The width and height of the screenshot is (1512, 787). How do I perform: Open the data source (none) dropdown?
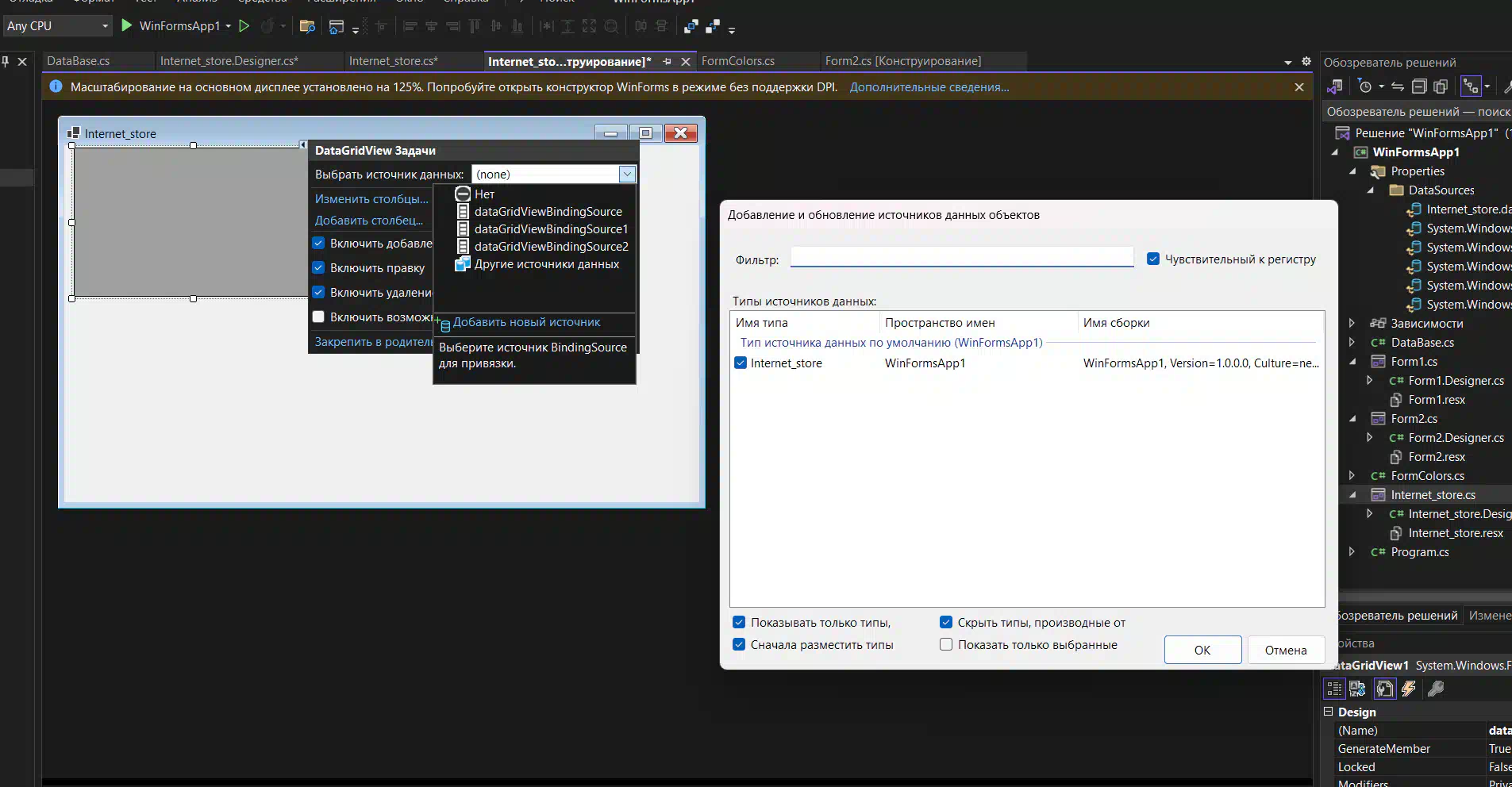(627, 175)
